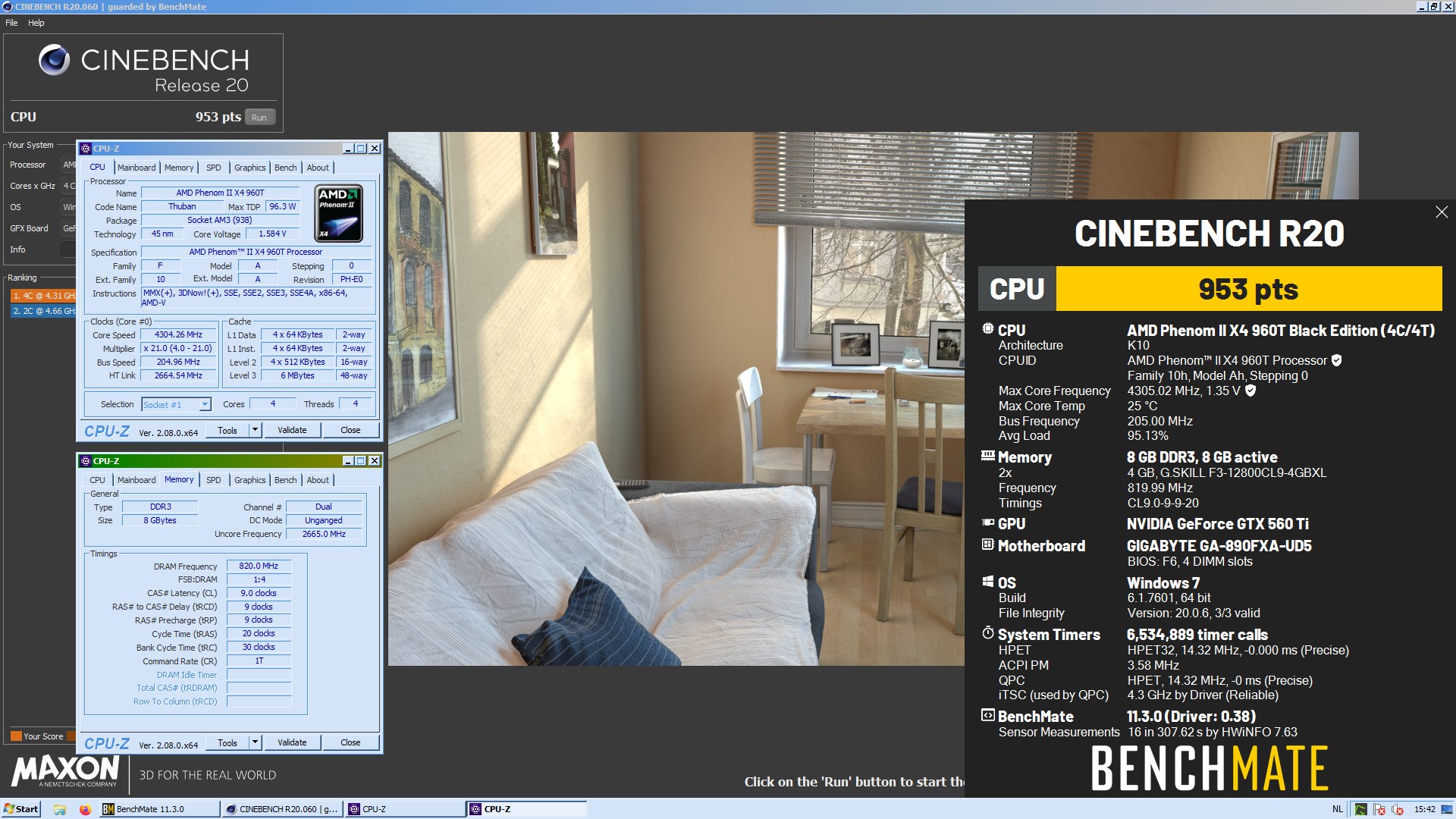The height and width of the screenshot is (819, 1456).
Task: Click verified shield next to CPUID name
Action: (1337, 361)
